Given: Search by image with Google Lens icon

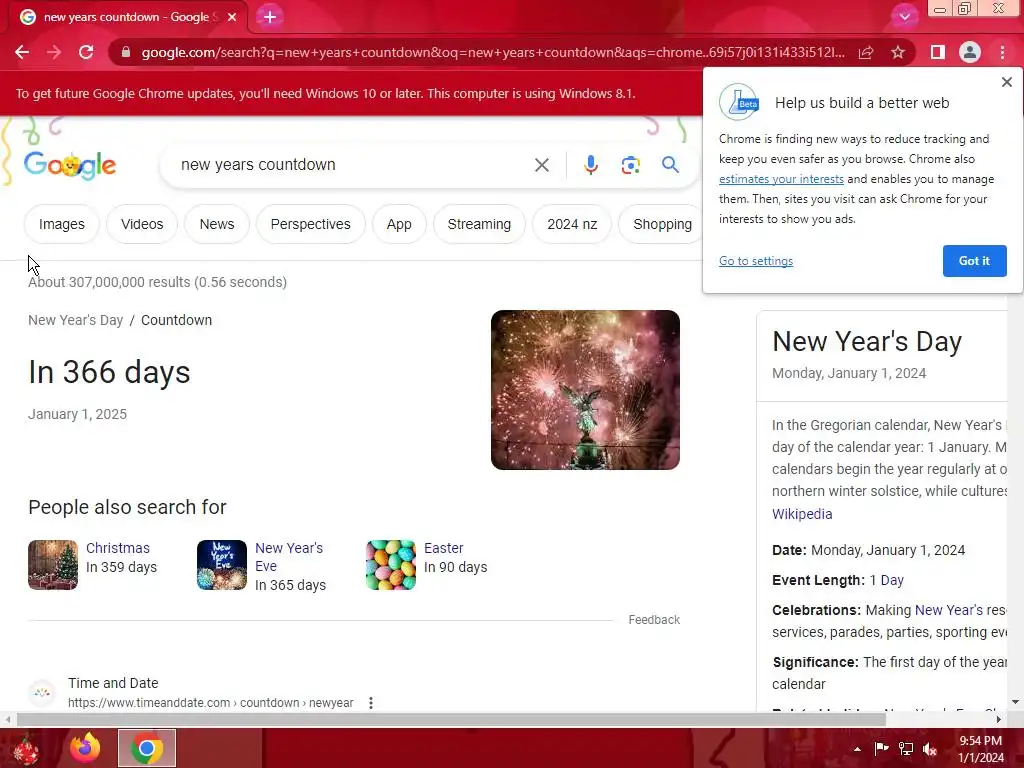Looking at the screenshot, I should pos(630,165).
